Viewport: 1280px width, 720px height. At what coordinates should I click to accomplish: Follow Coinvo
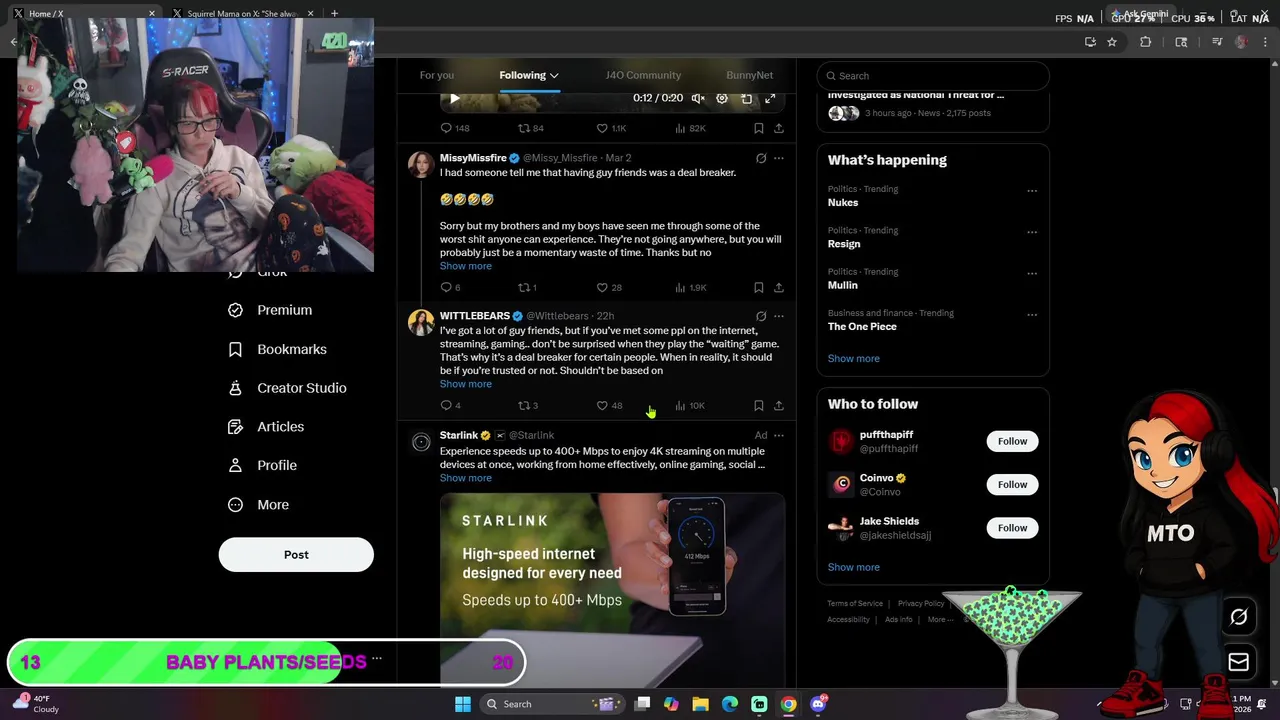coord(1012,485)
